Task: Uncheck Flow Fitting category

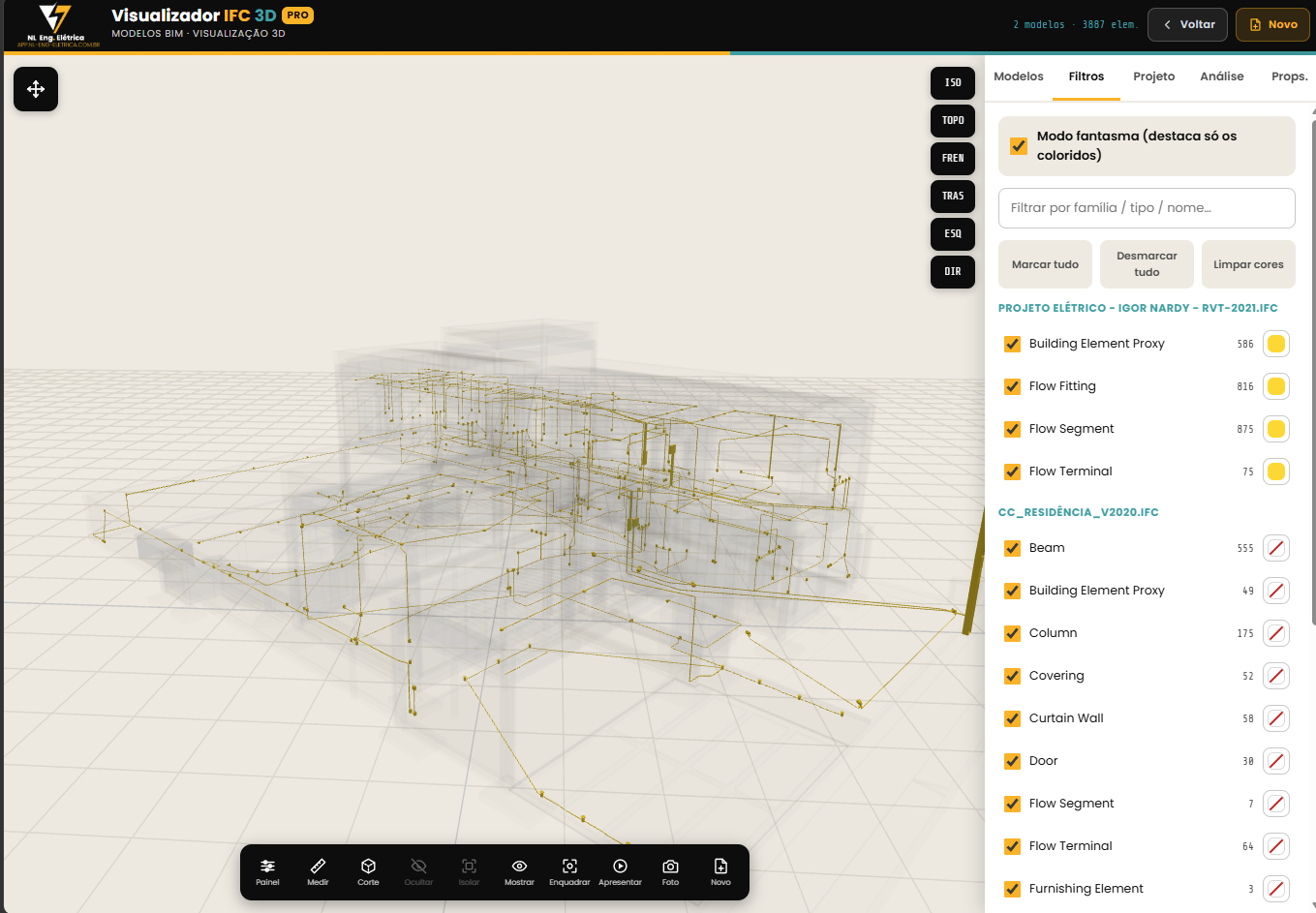Action: tap(1013, 386)
